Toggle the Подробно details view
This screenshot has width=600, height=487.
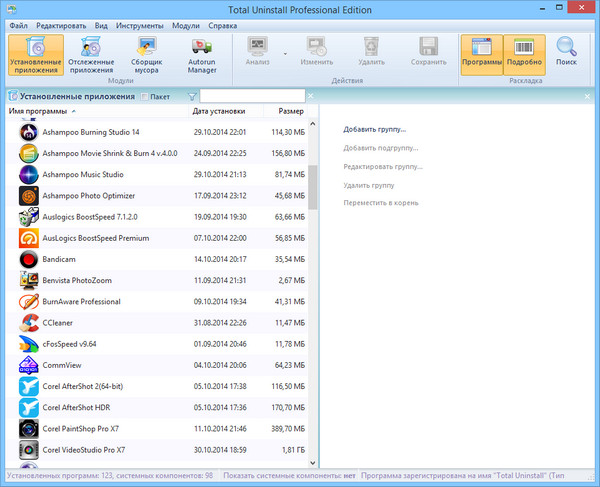pos(524,53)
